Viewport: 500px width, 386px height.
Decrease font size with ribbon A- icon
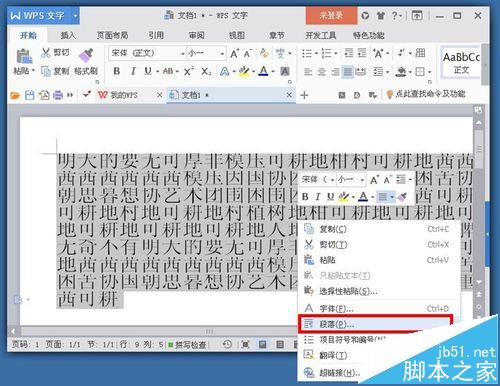[248, 53]
